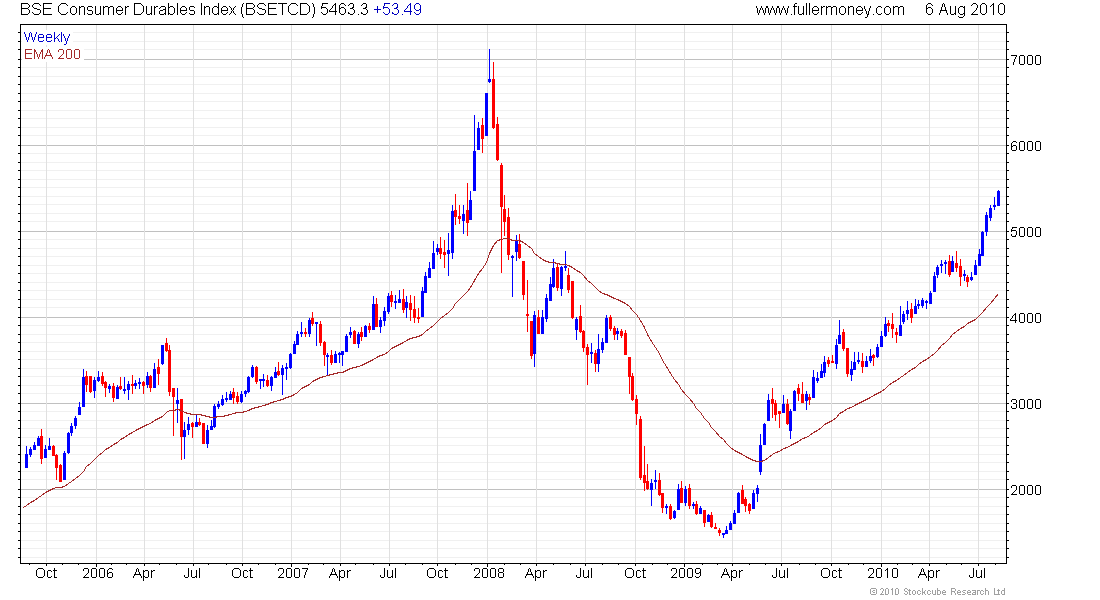
Task: Click the 7000 price axis label
Action: pyautogui.click(x=1026, y=60)
